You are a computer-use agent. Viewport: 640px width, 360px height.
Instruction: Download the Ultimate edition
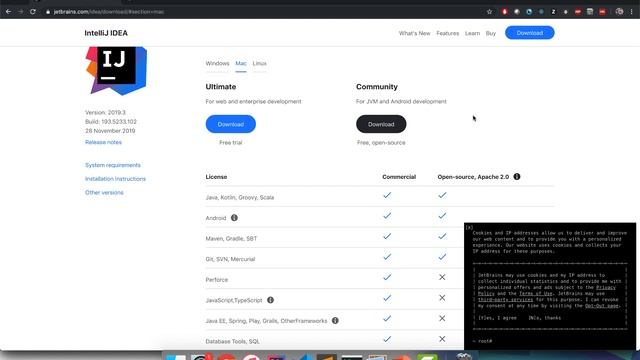coord(231,124)
